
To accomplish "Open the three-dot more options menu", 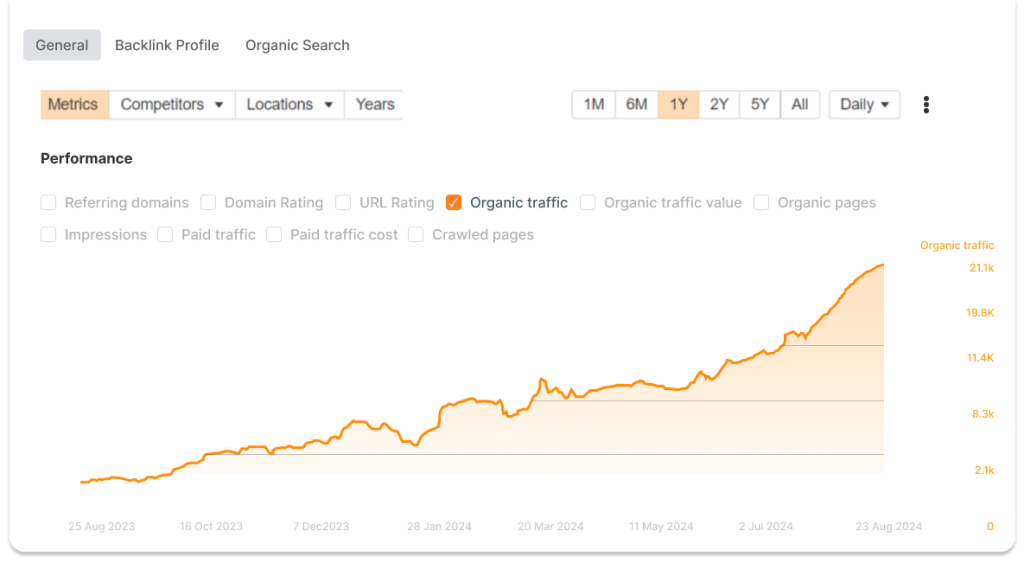I will [926, 105].
